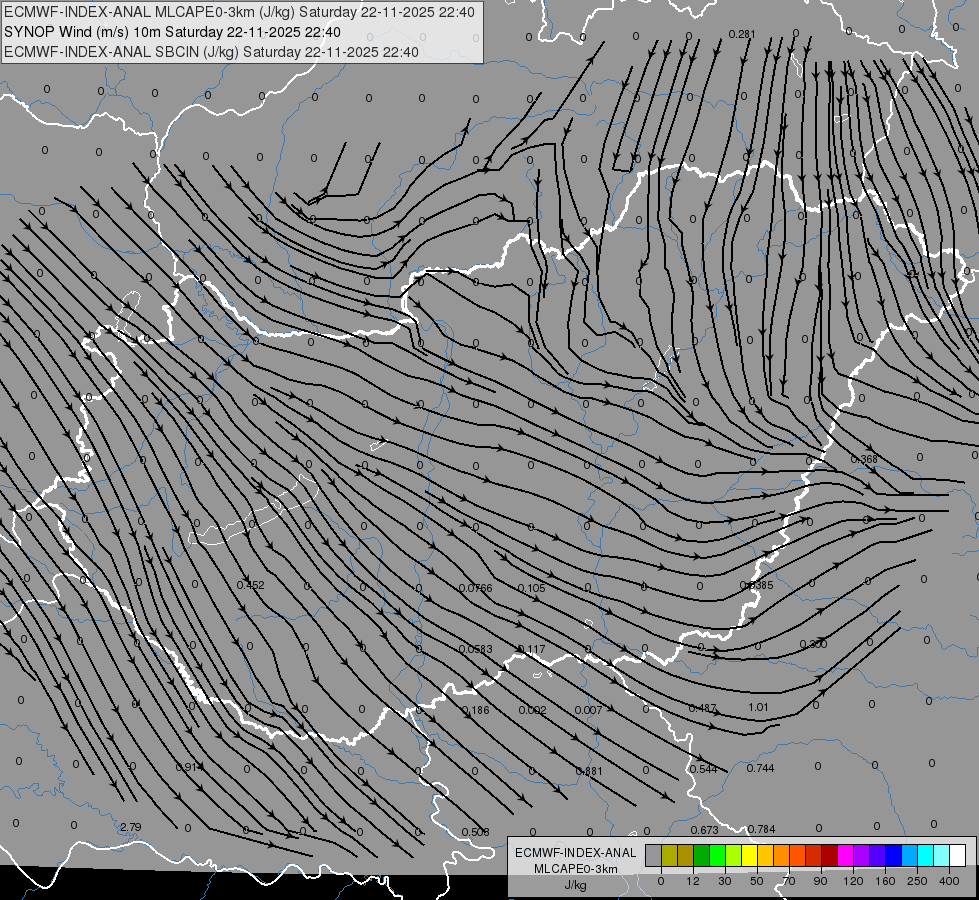Click the map value 0.487
The height and width of the screenshot is (900, 979).
702,708
